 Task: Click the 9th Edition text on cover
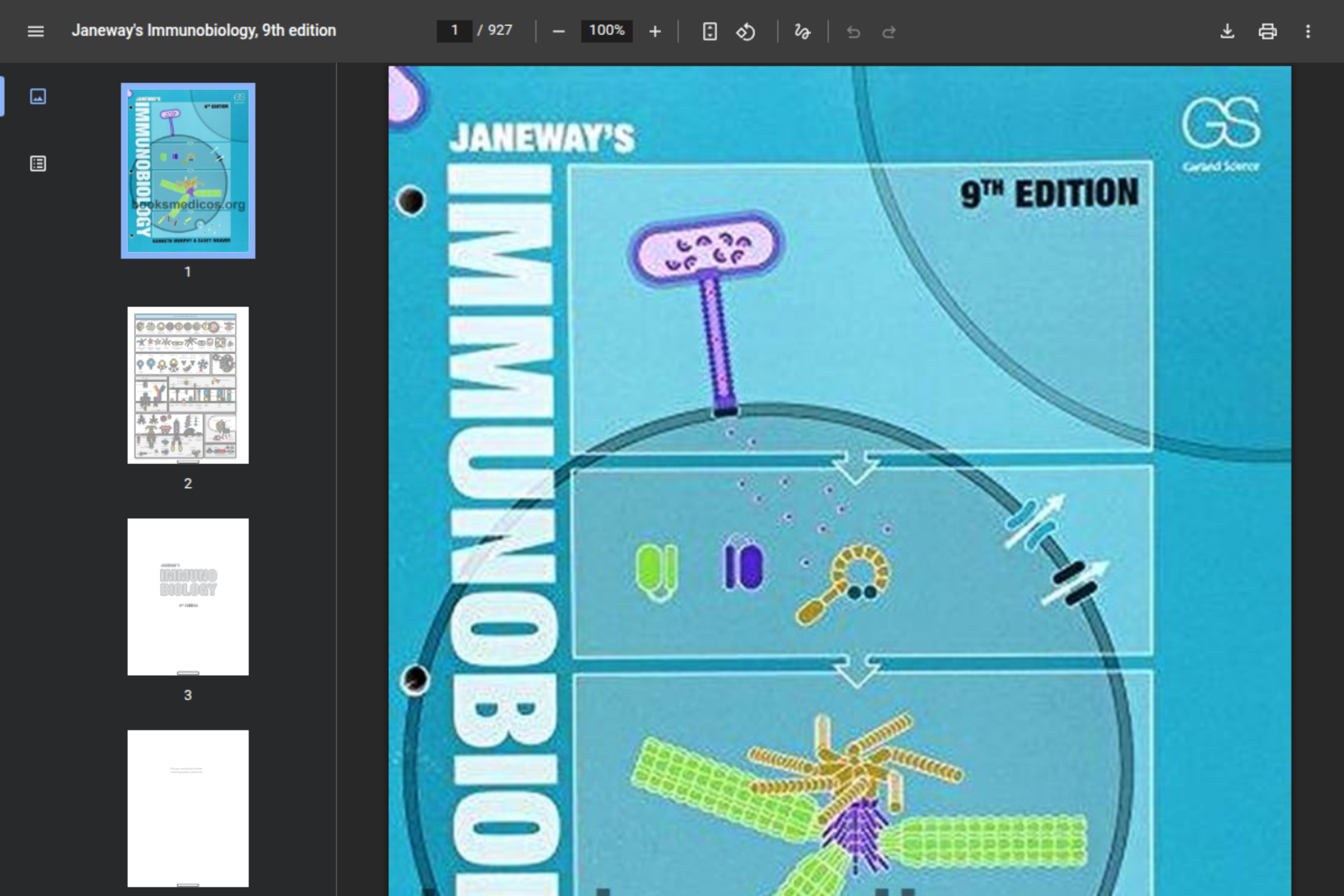coord(1049,194)
